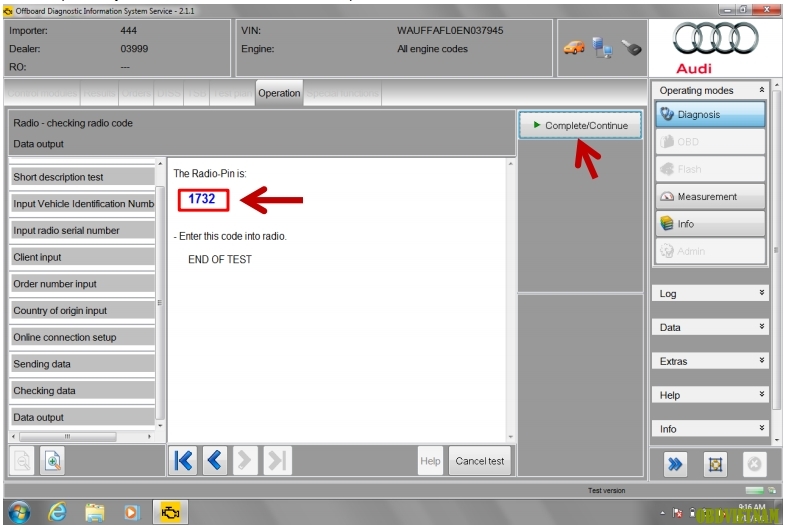Click the car vehicle status icon

[574, 48]
